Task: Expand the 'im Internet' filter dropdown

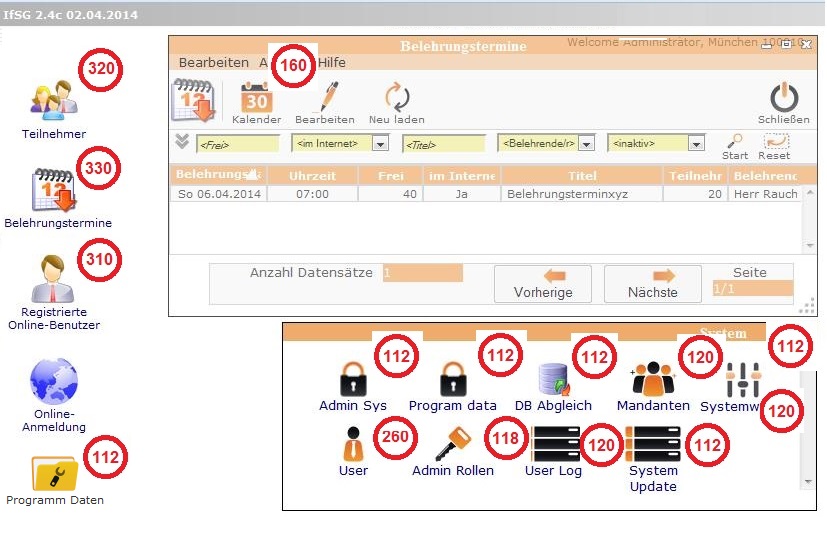Action: [379, 144]
